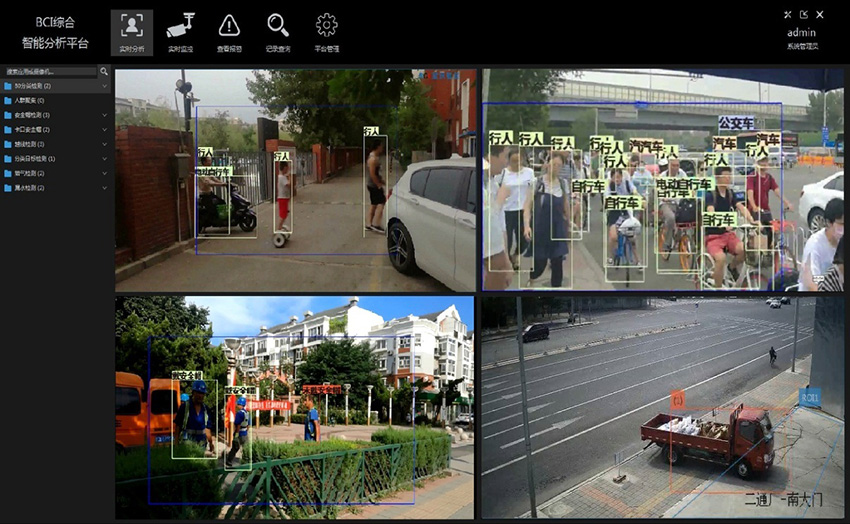850x524 pixels.
Task: Switch to the 实时分析 tab
Action: pyautogui.click(x=132, y=31)
